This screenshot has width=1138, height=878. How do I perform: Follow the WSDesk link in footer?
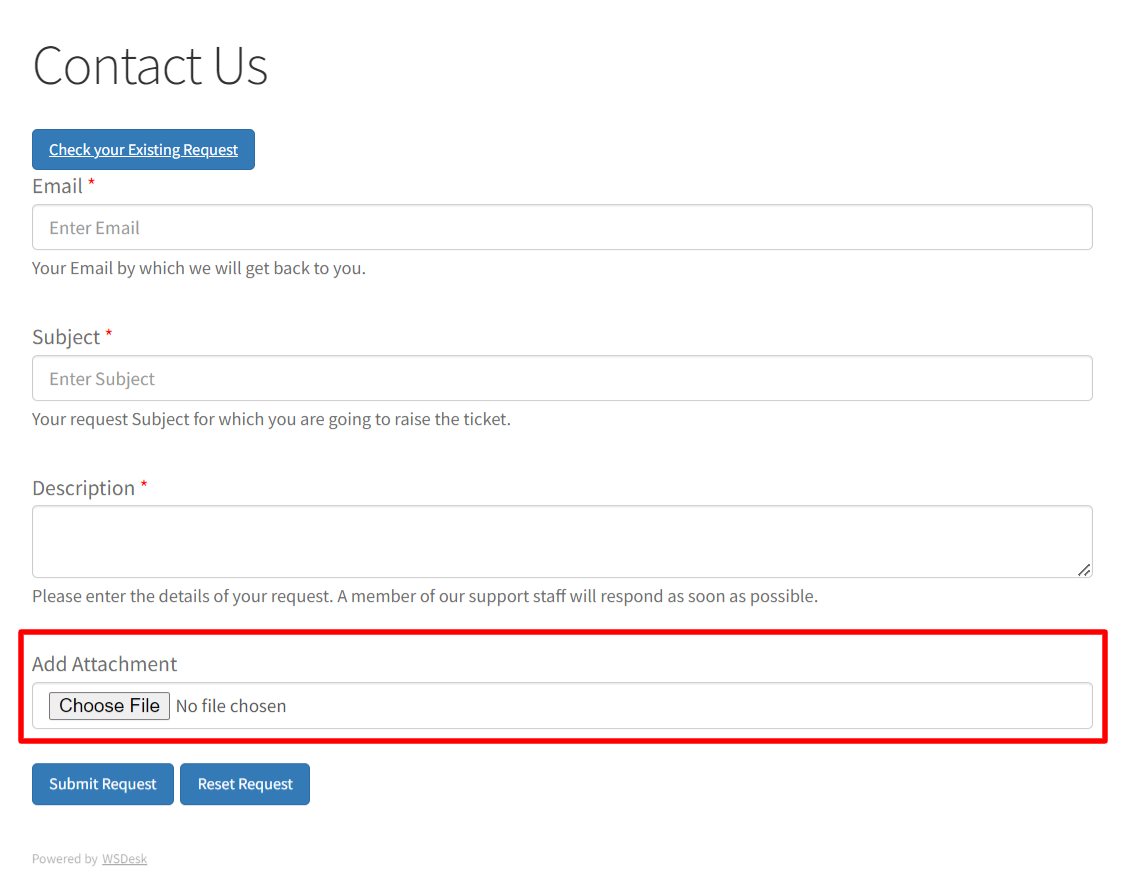pyautogui.click(x=124, y=858)
